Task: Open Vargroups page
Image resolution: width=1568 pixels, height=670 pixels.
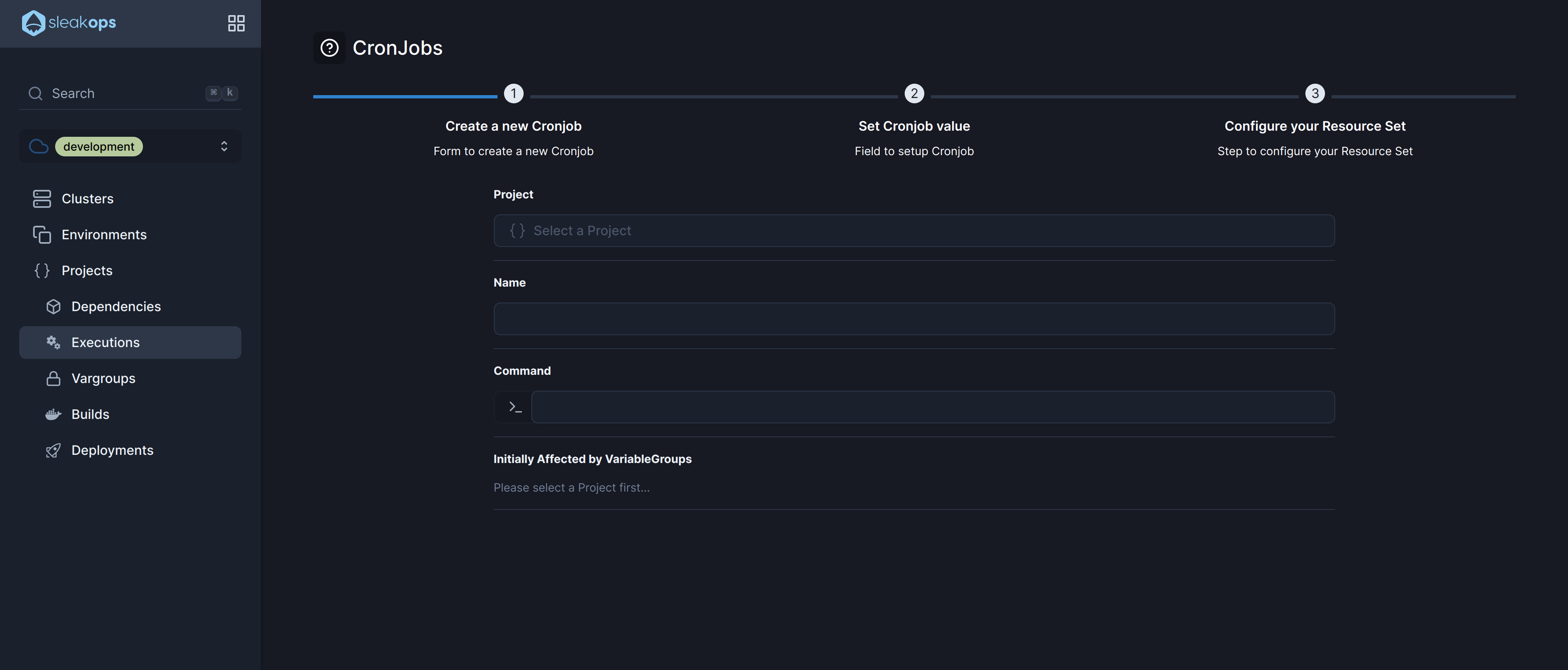Action: pyautogui.click(x=130, y=378)
